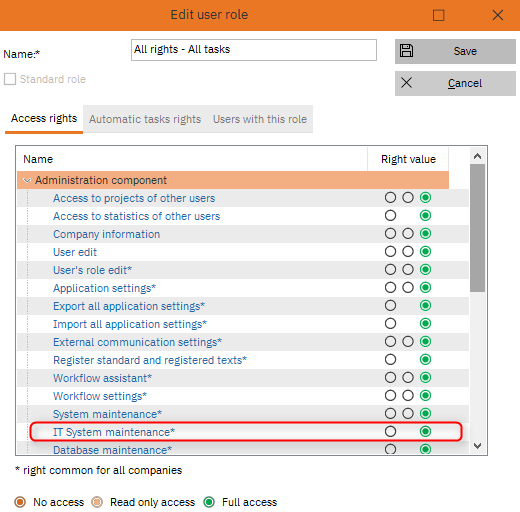The width and height of the screenshot is (520, 512).
Task: Select the Application settings right entry
Action: (104, 288)
